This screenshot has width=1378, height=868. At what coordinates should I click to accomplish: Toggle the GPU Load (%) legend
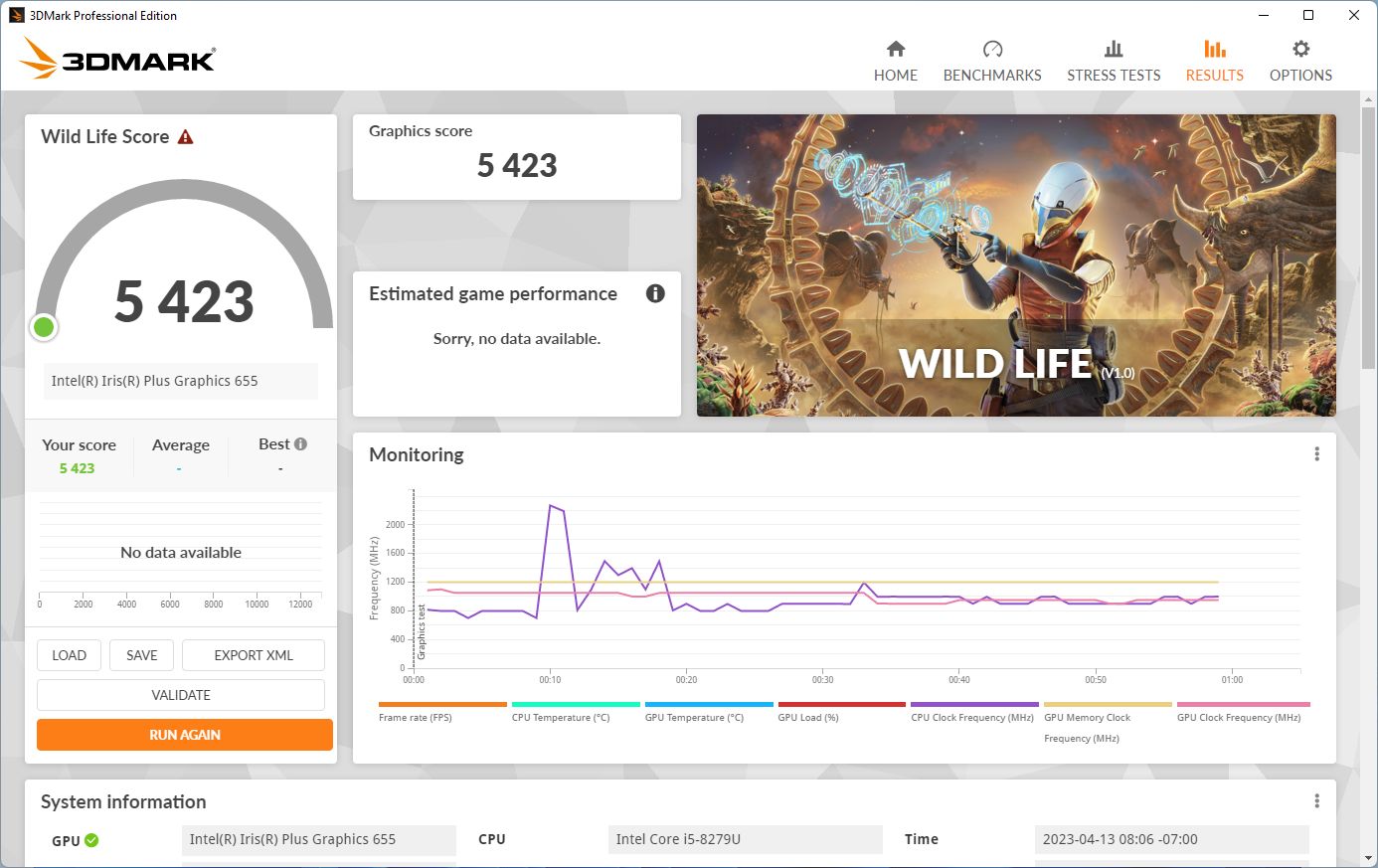842,712
